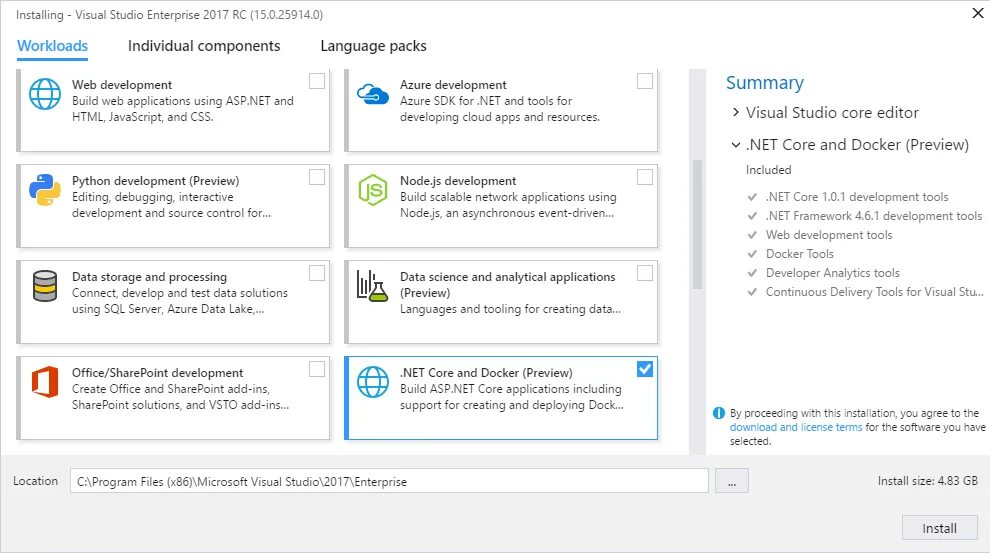Image resolution: width=990 pixels, height=553 pixels.
Task: Click the Web development globe icon
Action: point(45,93)
